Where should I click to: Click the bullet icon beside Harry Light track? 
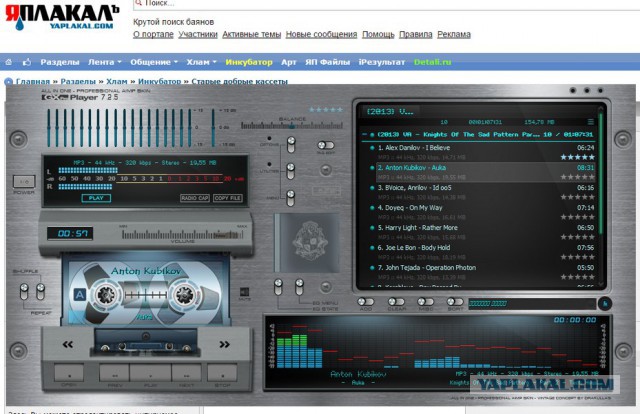[372, 228]
